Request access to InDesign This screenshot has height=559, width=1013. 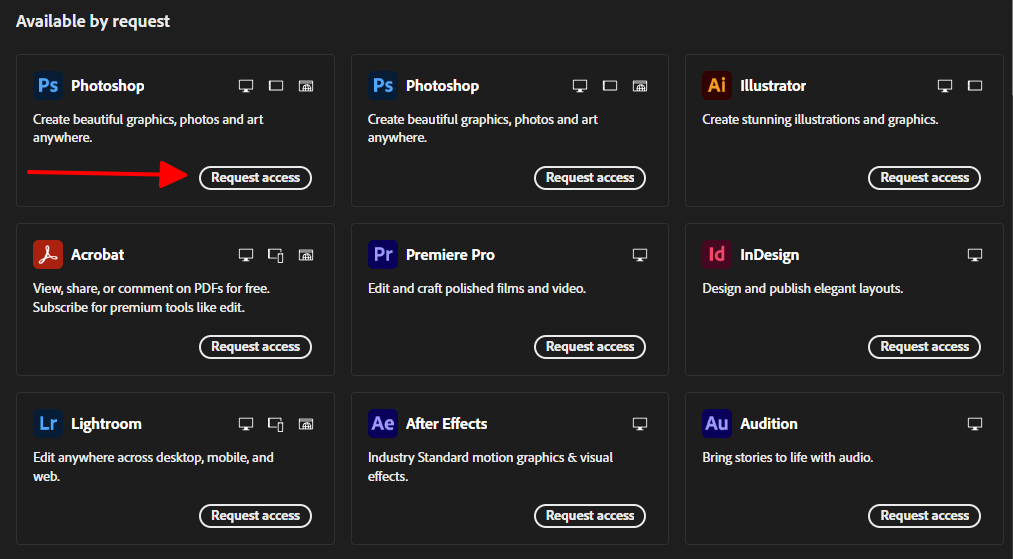click(924, 347)
